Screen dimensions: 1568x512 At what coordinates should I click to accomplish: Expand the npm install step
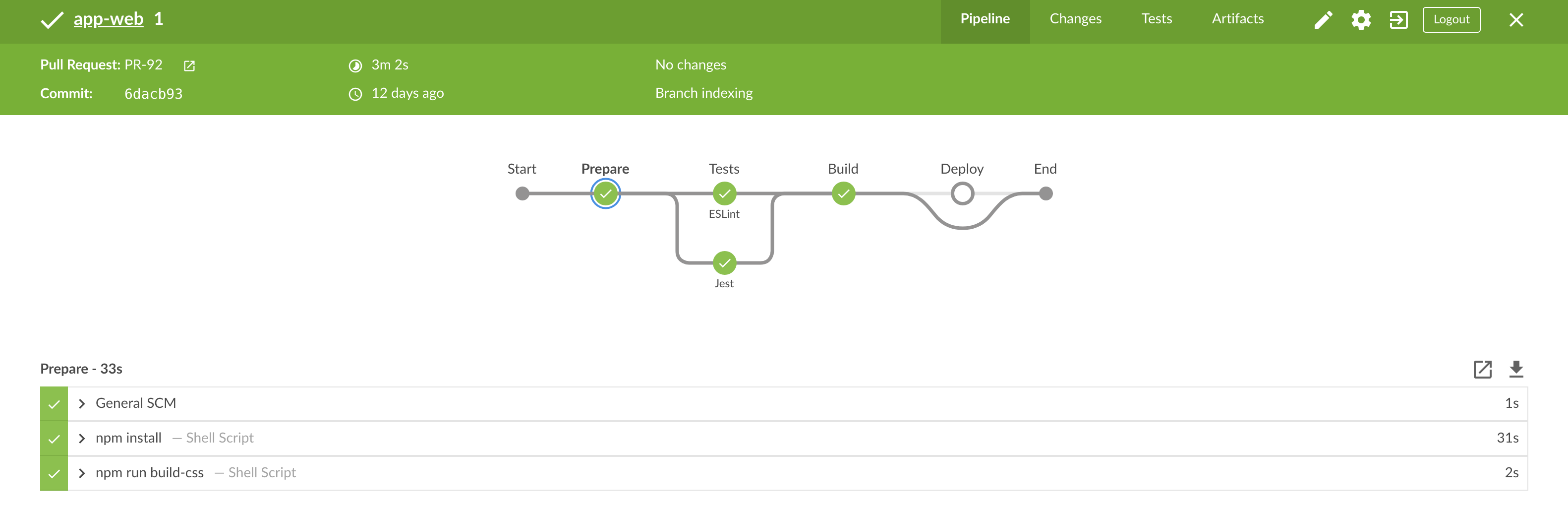click(82, 438)
